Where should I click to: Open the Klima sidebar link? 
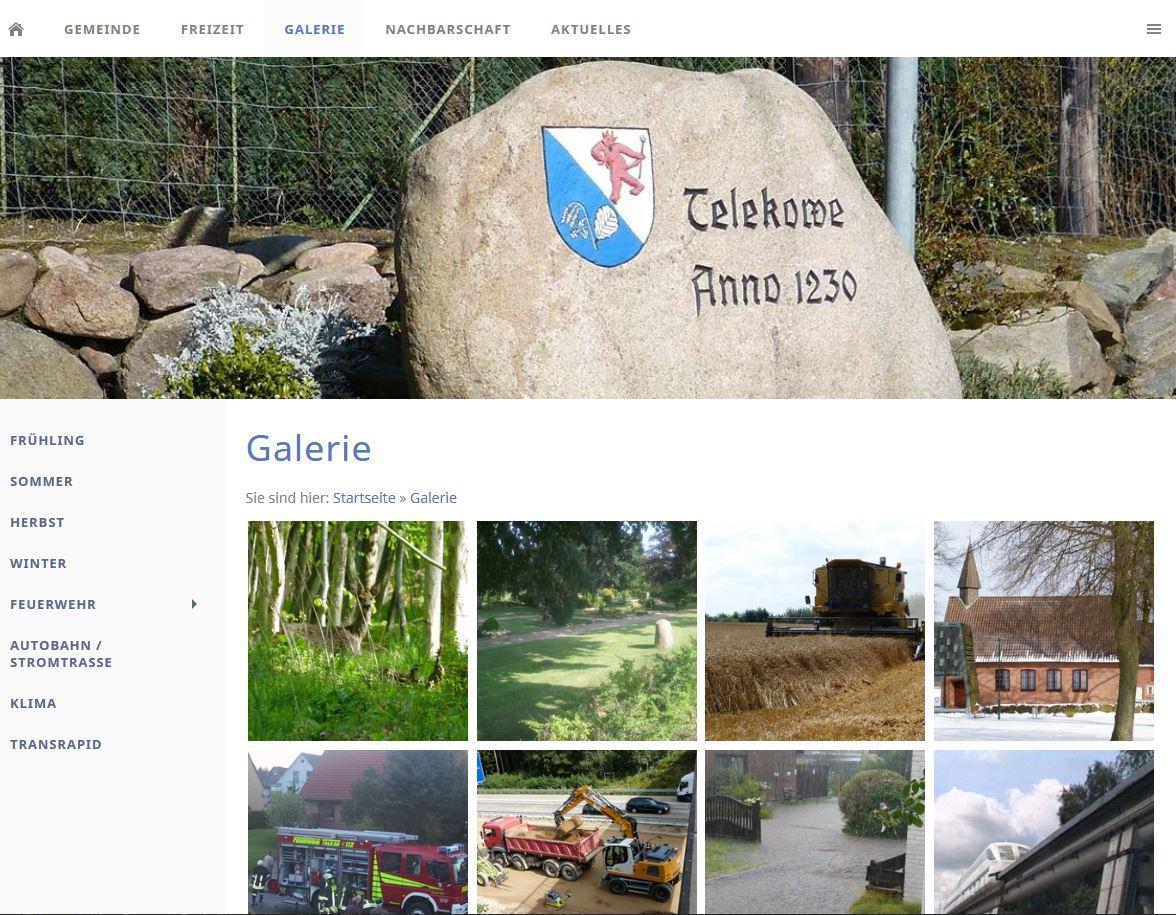(33, 704)
